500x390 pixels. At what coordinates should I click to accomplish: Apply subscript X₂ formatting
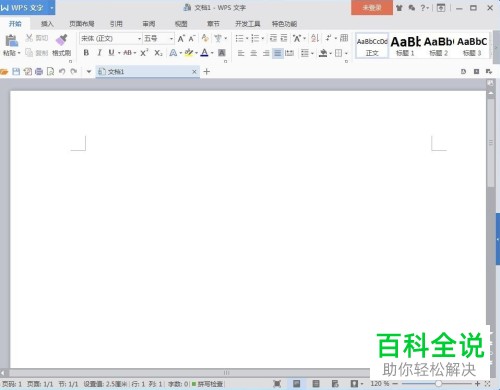[158, 53]
